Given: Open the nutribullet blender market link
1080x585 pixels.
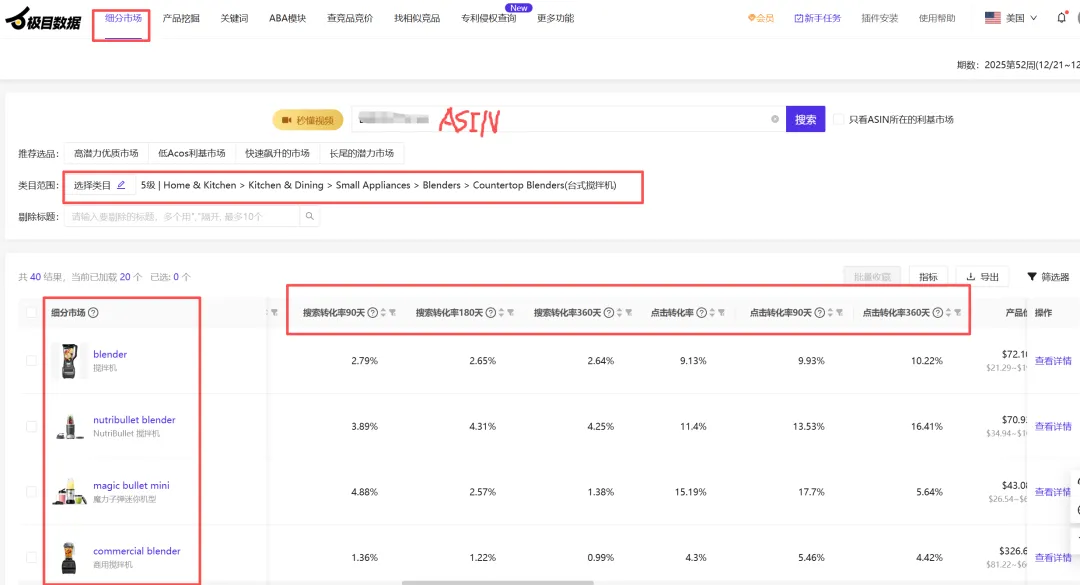Looking at the screenshot, I should pos(134,420).
